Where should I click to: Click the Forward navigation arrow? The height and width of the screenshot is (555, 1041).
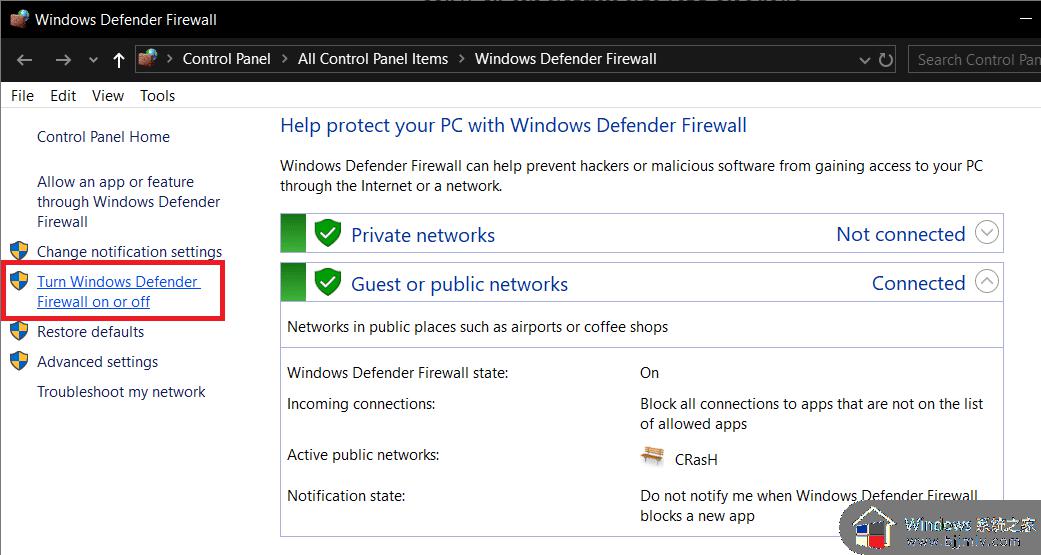[63, 60]
